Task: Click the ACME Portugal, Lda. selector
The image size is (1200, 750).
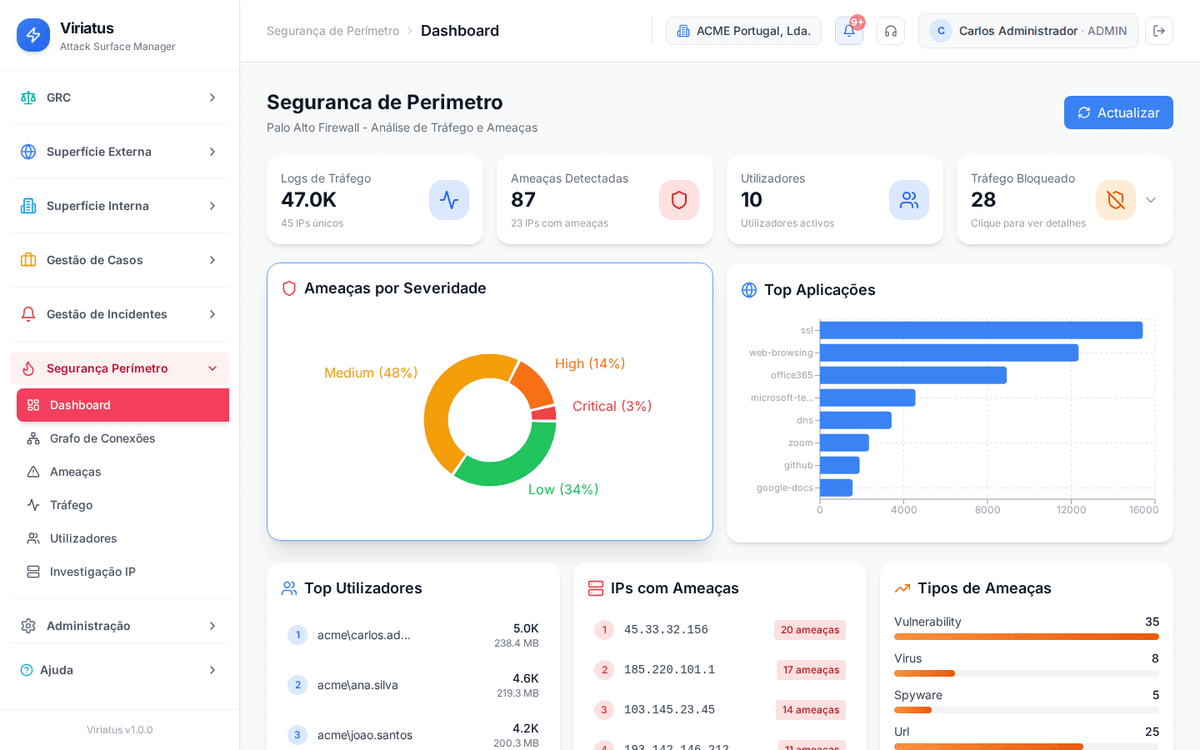Action: pyautogui.click(x=743, y=31)
